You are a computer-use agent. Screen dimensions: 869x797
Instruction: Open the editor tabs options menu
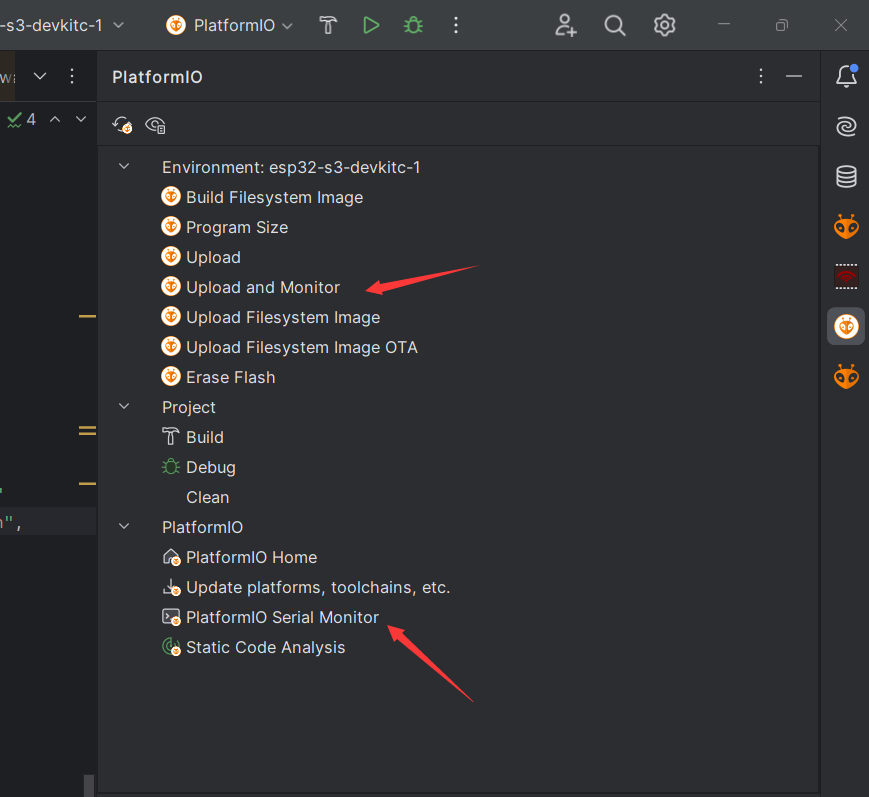coord(72,76)
